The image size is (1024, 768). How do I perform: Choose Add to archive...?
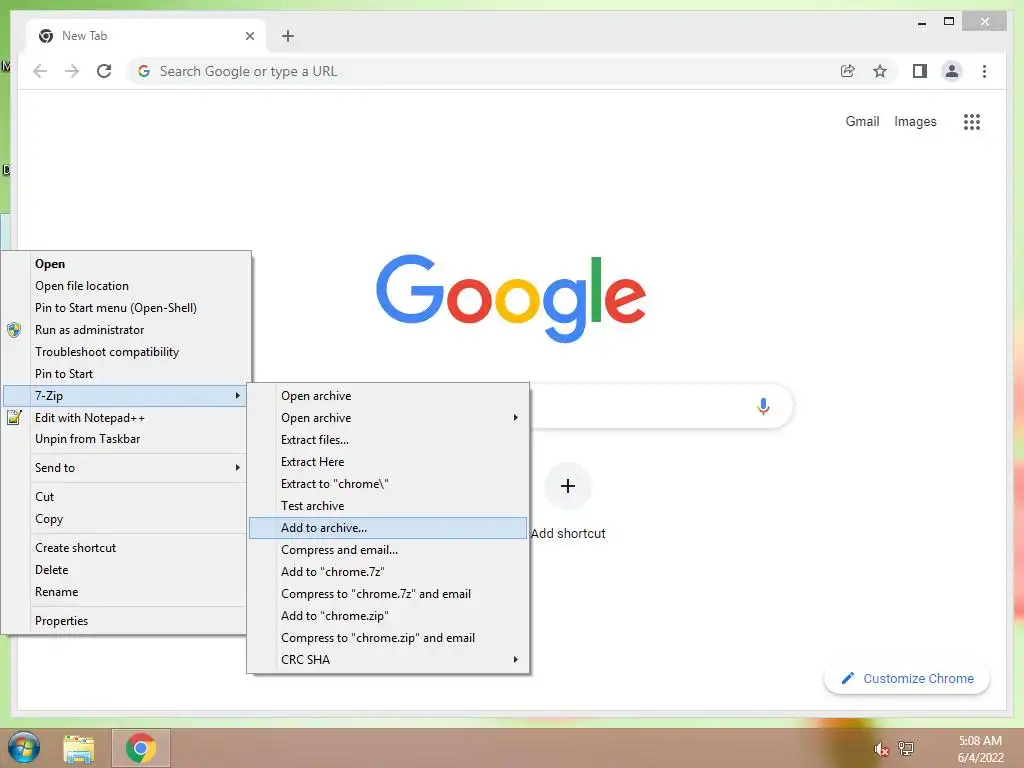click(x=388, y=528)
